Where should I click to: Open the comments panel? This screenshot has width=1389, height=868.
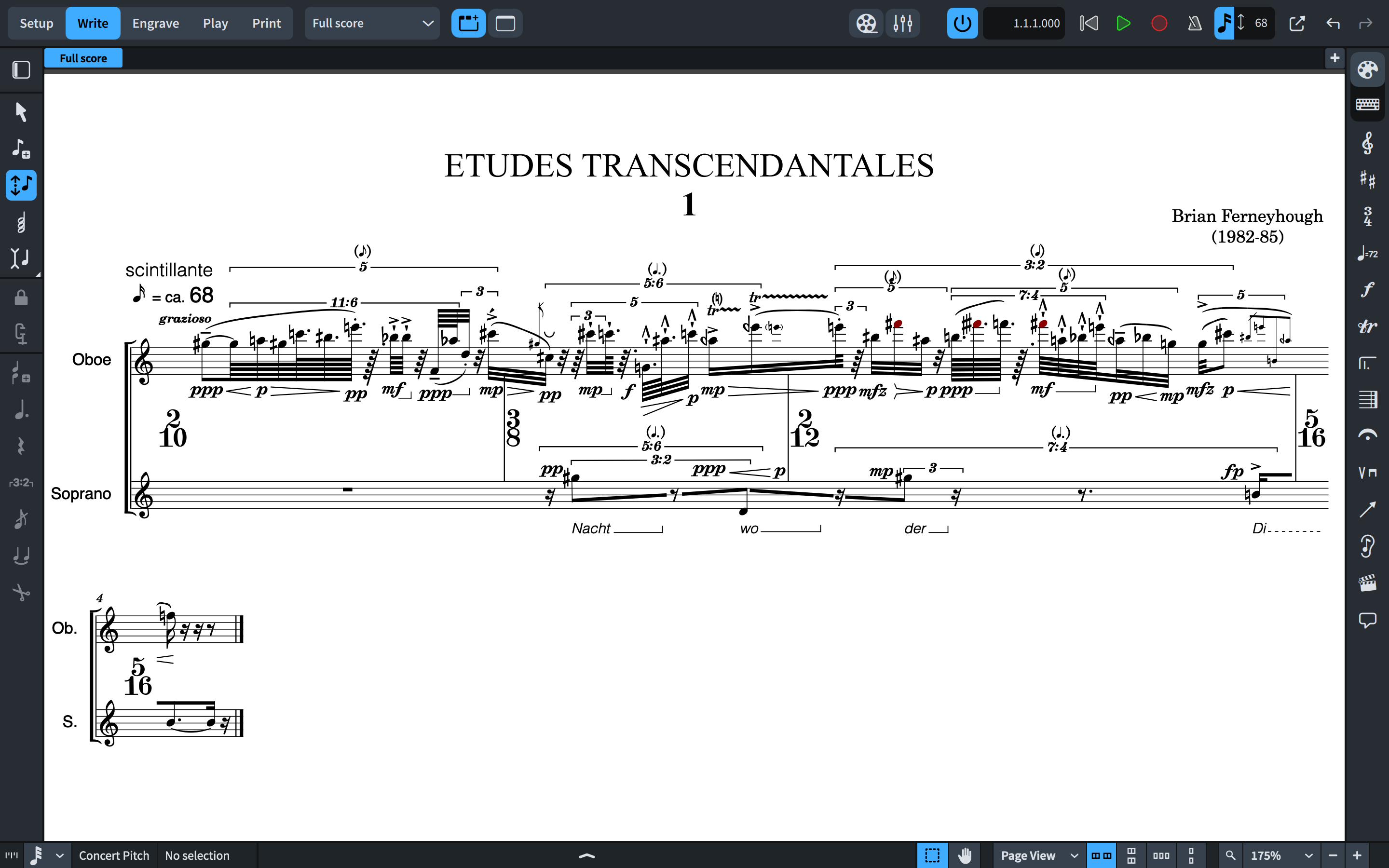(x=1368, y=620)
